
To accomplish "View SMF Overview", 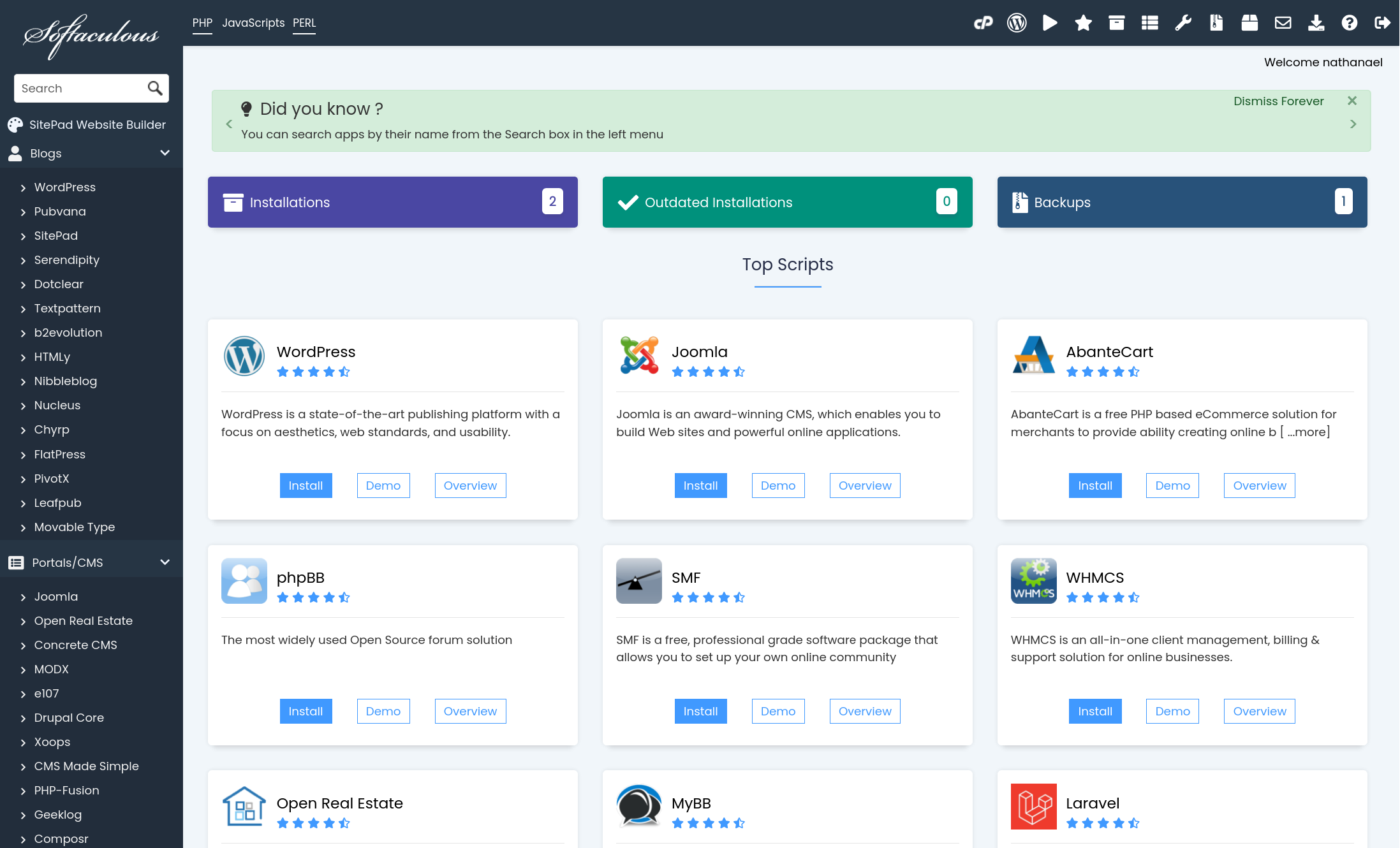I will point(865,711).
